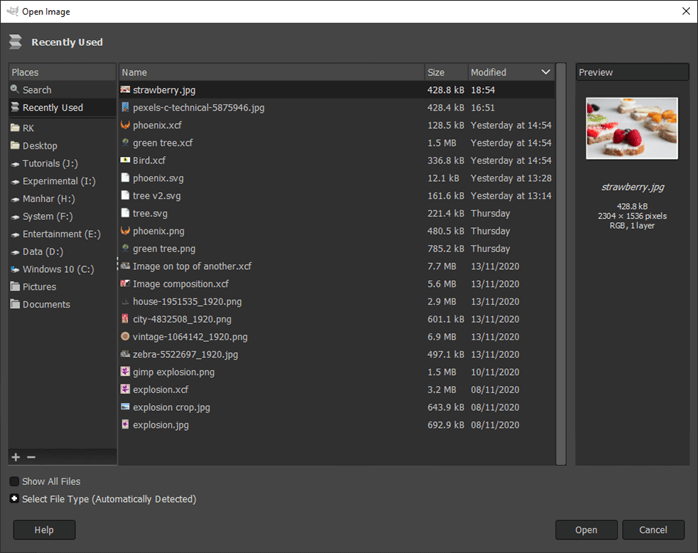Select the file name zebra-5522697_1920.jpg

(185, 354)
